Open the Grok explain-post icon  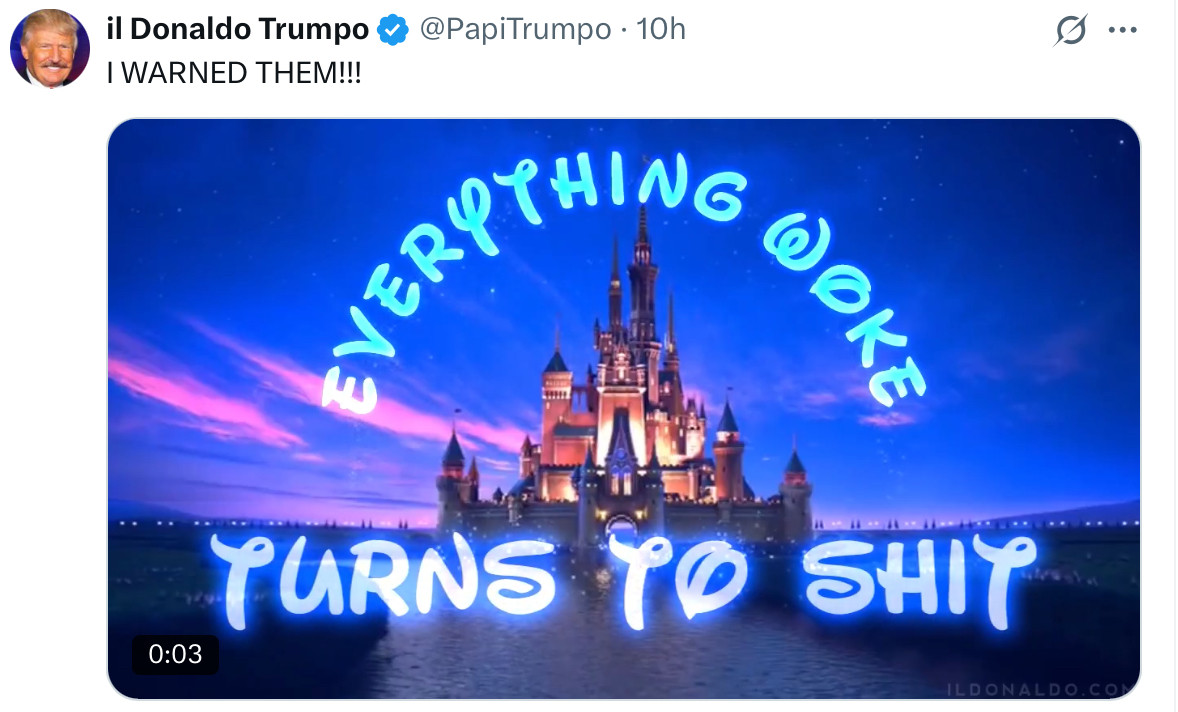[x=1071, y=30]
